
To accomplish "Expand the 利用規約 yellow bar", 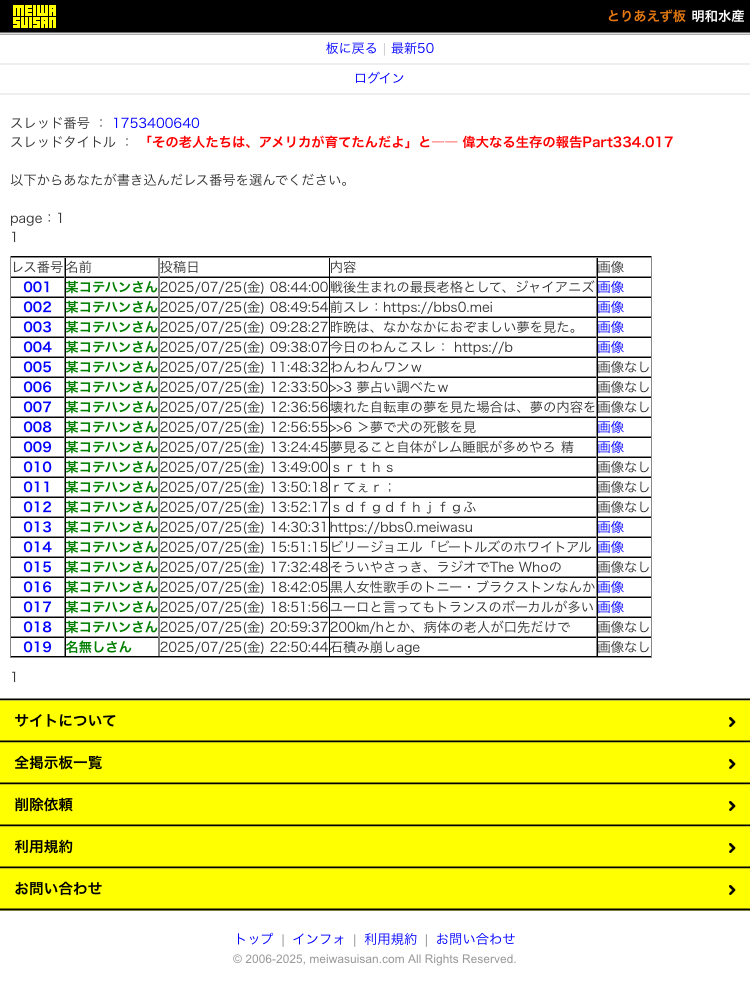I will 375,847.
